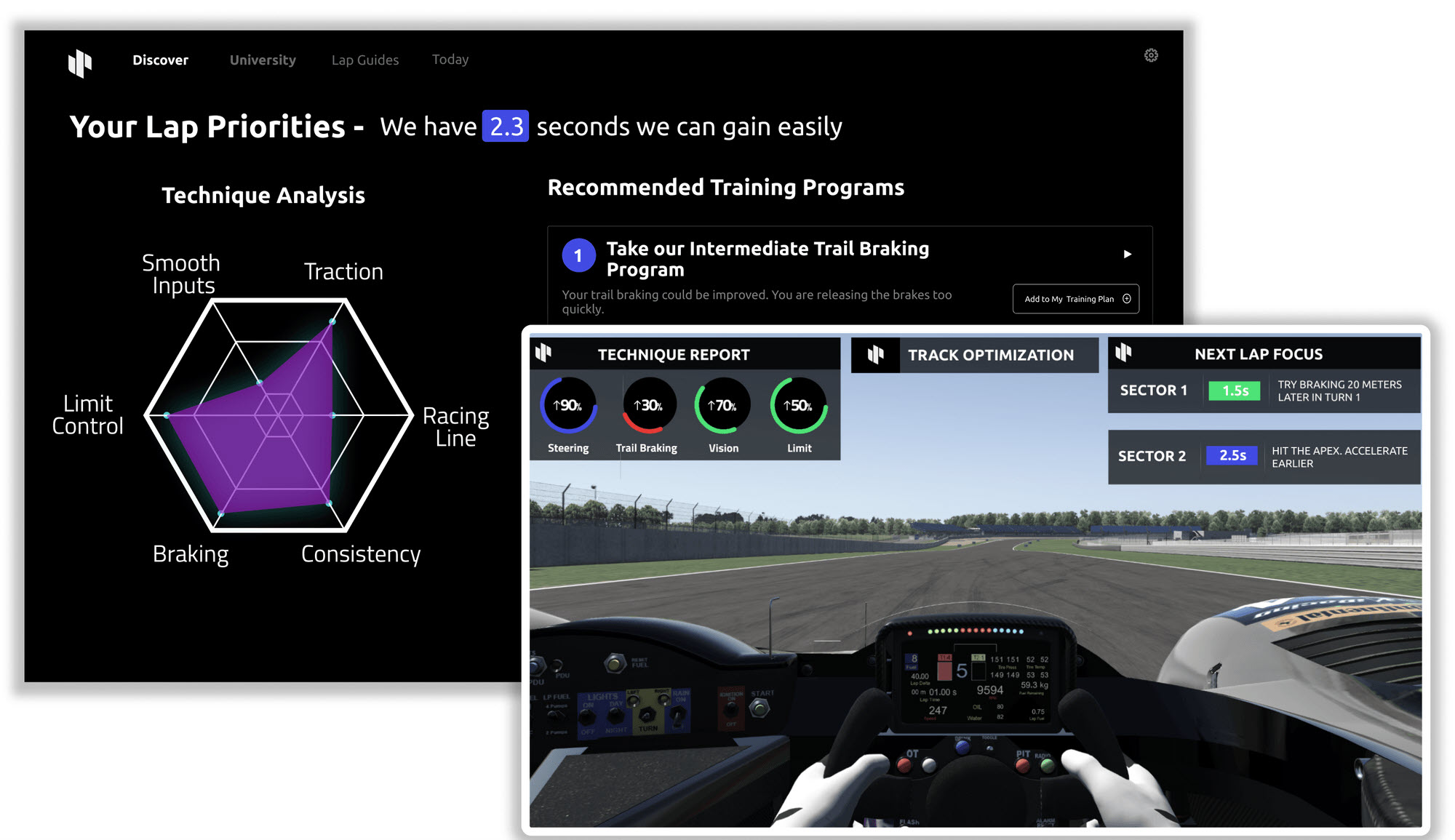Open the Discover menu item
The image size is (1455, 840).
pyautogui.click(x=160, y=60)
